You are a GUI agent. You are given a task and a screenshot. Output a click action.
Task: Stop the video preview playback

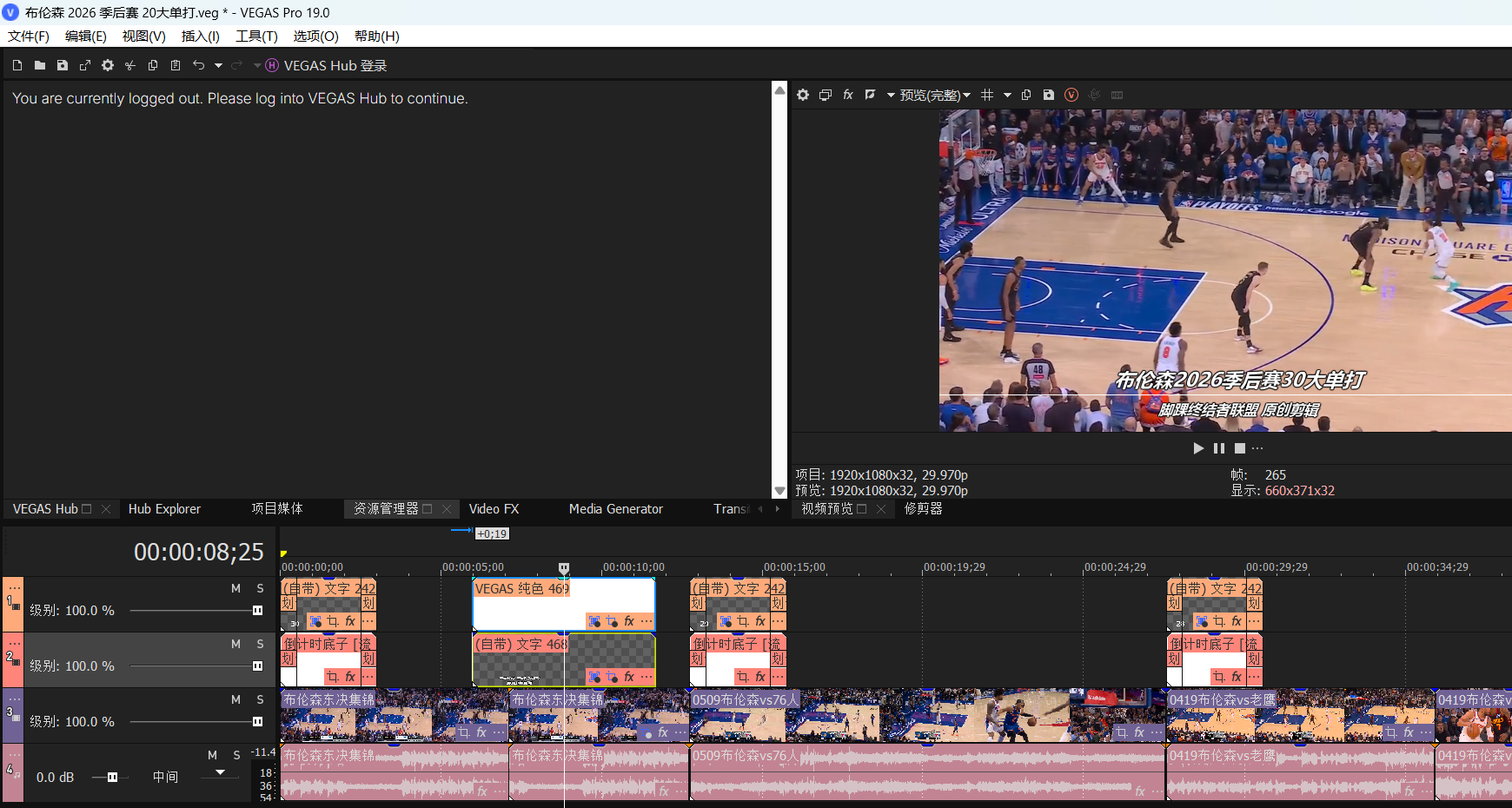click(x=1240, y=448)
